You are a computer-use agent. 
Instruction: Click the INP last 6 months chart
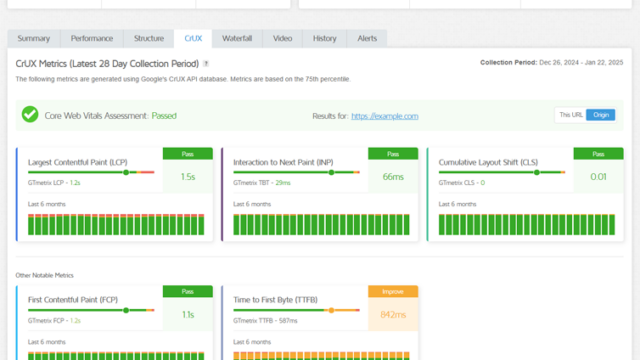coord(321,224)
